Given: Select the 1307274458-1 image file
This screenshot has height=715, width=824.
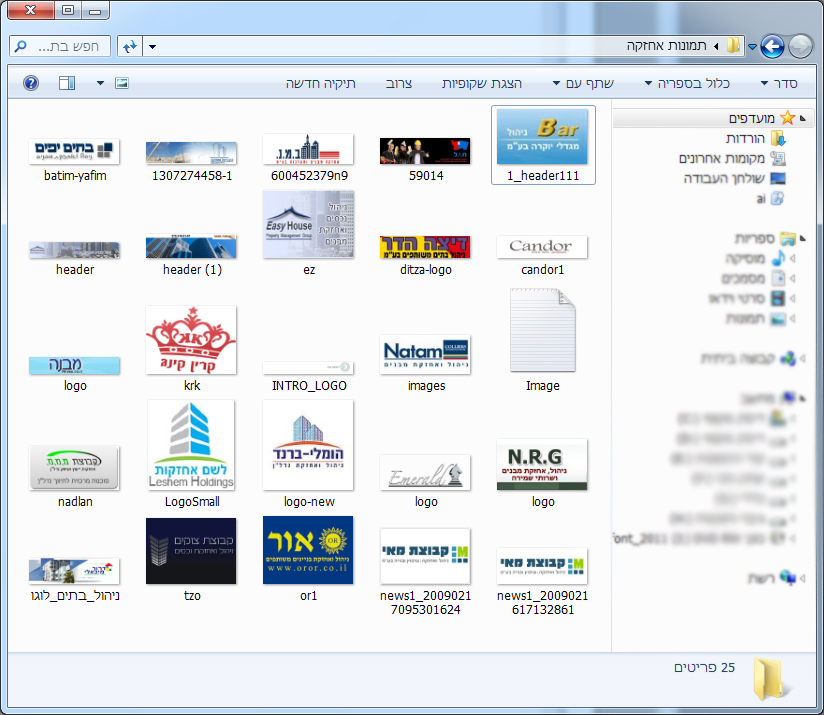Looking at the screenshot, I should click(x=191, y=161).
